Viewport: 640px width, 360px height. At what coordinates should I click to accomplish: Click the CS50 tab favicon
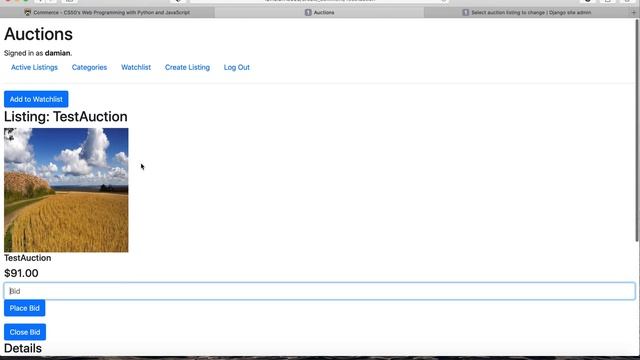[x=28, y=13]
